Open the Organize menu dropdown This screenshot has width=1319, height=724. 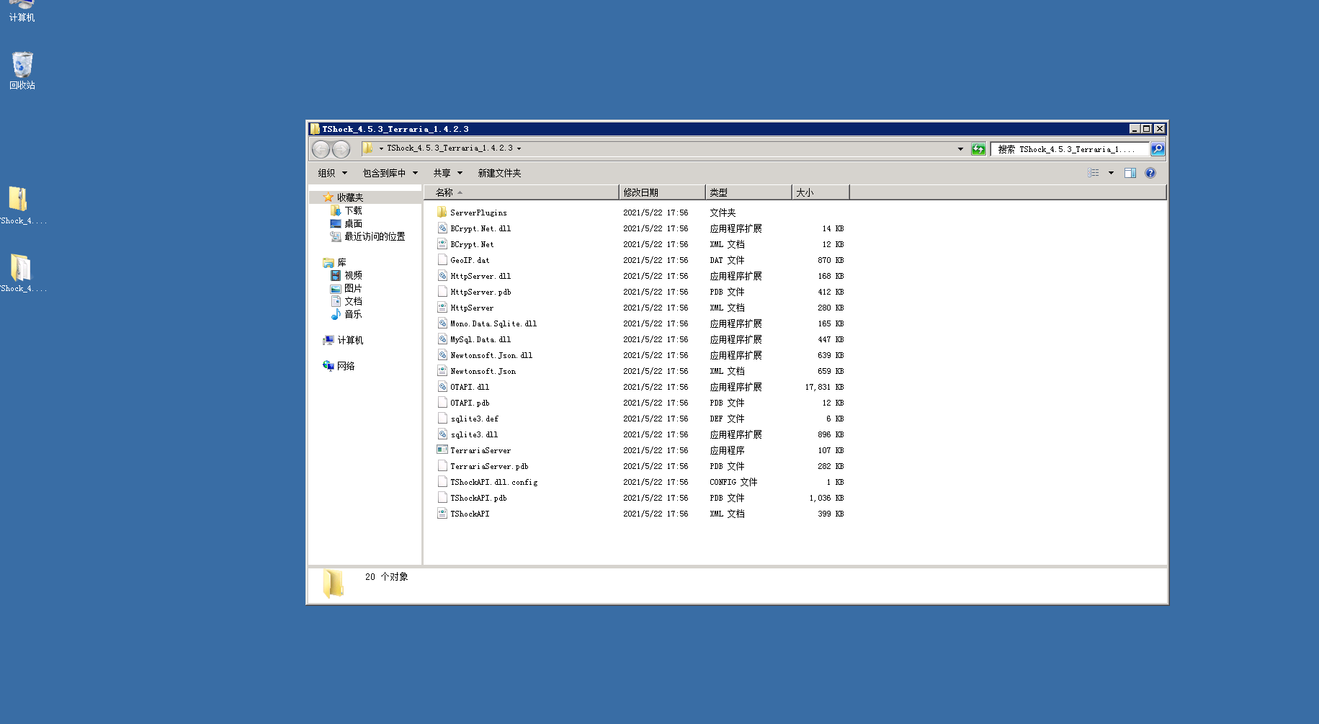[x=332, y=173]
